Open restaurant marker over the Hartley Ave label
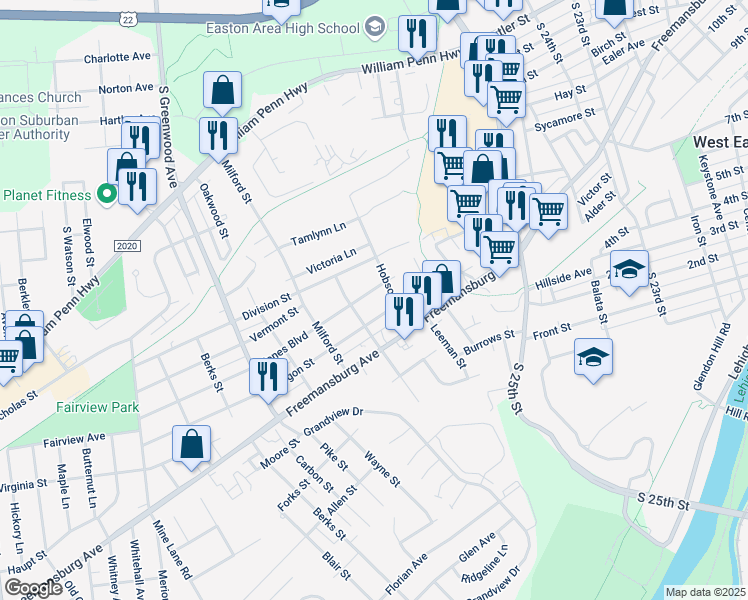Screen dimensions: 748x600 [143, 138]
